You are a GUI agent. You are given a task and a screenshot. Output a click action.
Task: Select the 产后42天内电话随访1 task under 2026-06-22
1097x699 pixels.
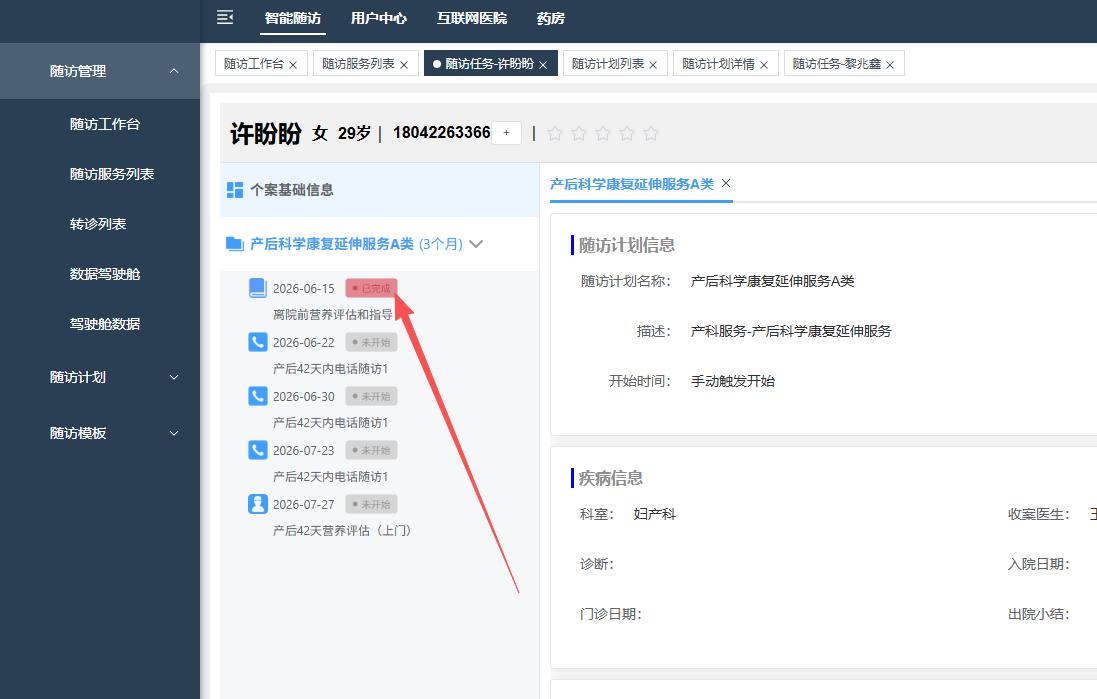coord(330,369)
